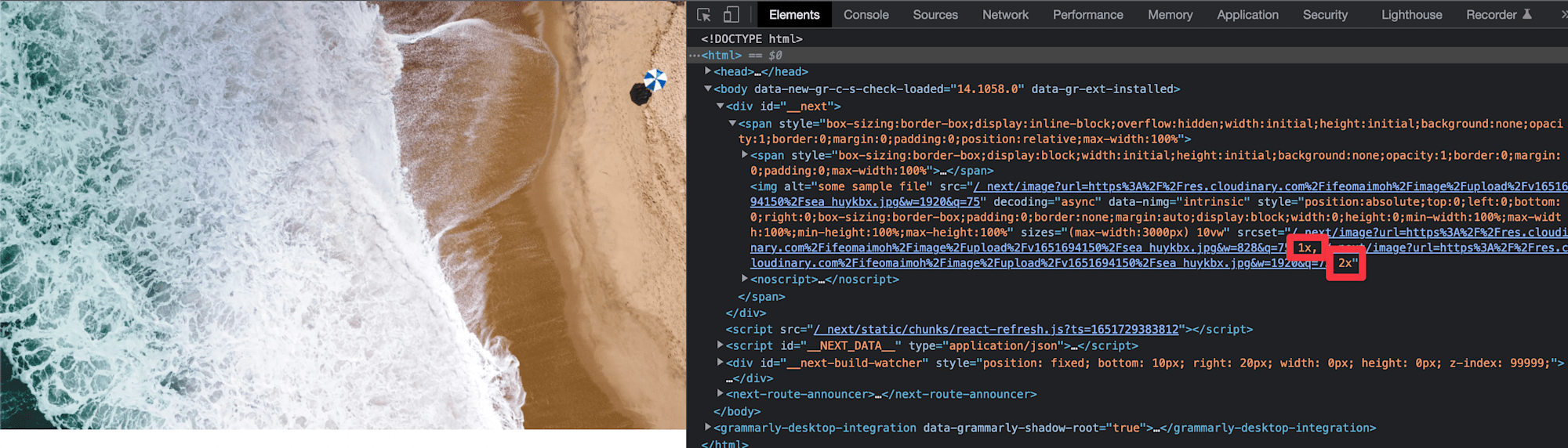Expand the noscript node

(x=745, y=279)
